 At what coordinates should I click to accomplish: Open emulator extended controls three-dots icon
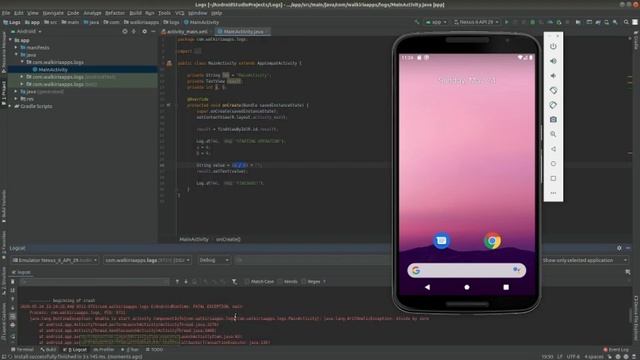553,193
